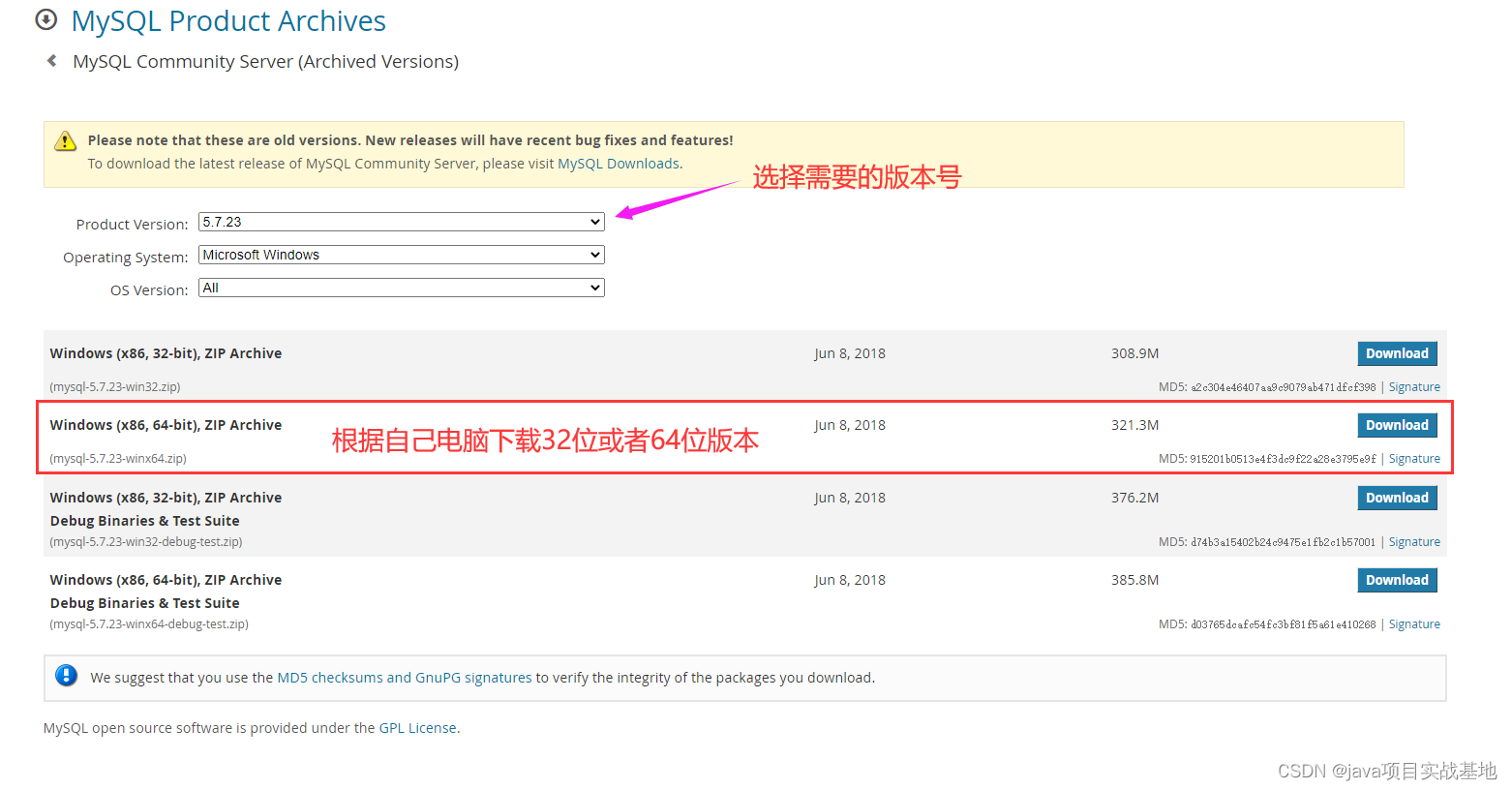The width and height of the screenshot is (1512, 790).
Task: Open the GPL License link
Action: coord(417,728)
